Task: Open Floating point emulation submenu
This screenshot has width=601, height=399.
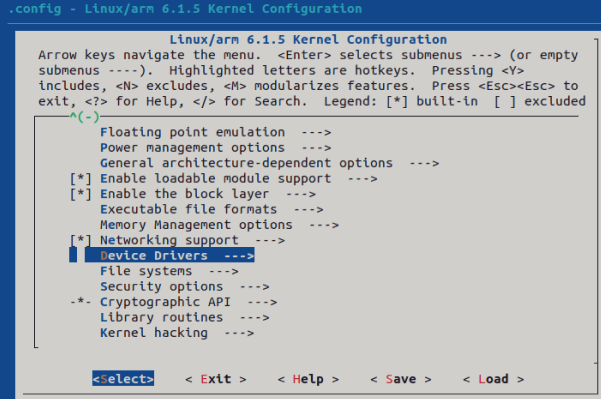Action: [215, 132]
